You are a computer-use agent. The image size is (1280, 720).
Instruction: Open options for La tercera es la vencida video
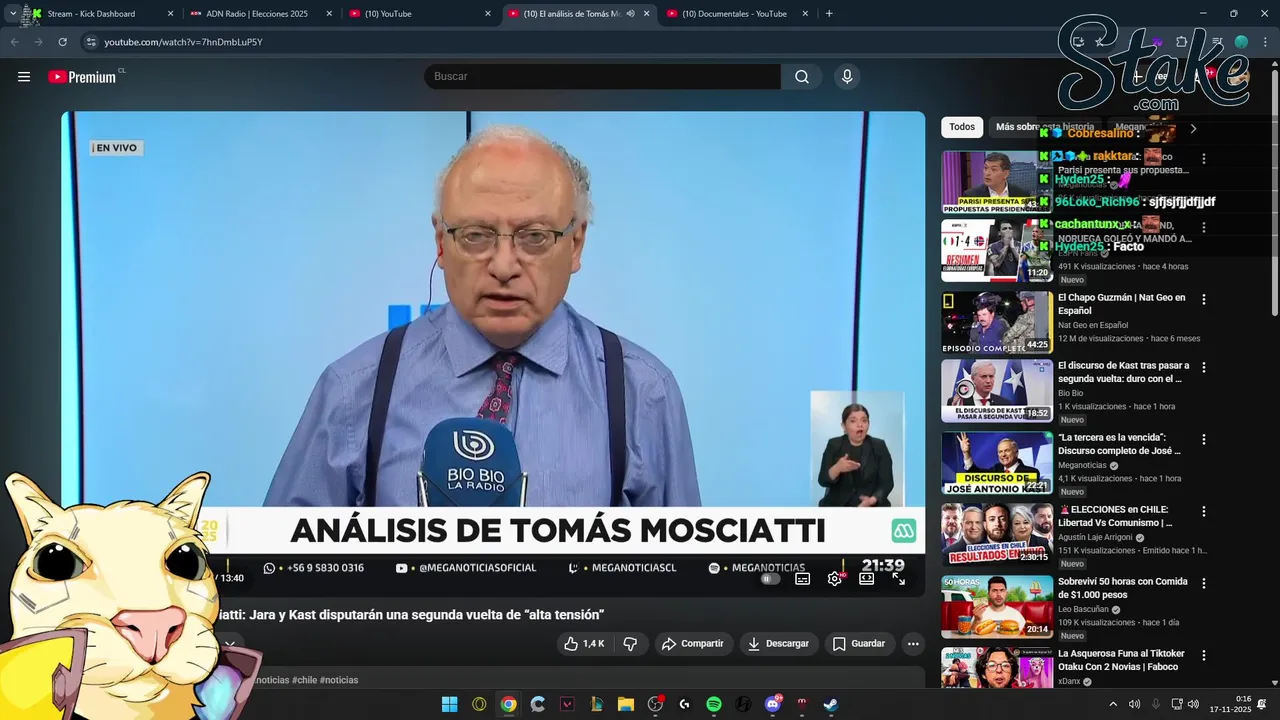[x=1204, y=439]
